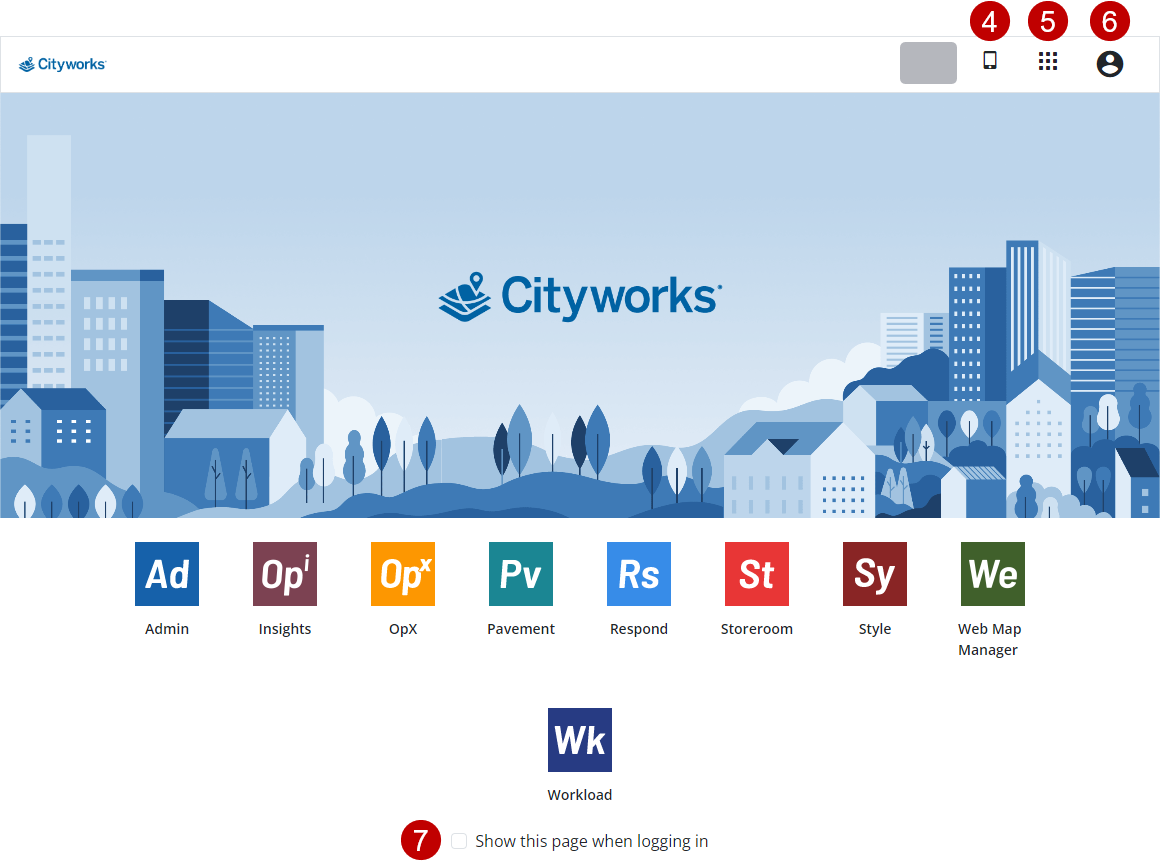Image resolution: width=1160 pixels, height=861 pixels.
Task: Enable Show this page when logging in checkbox
Action: pyautogui.click(x=459, y=841)
